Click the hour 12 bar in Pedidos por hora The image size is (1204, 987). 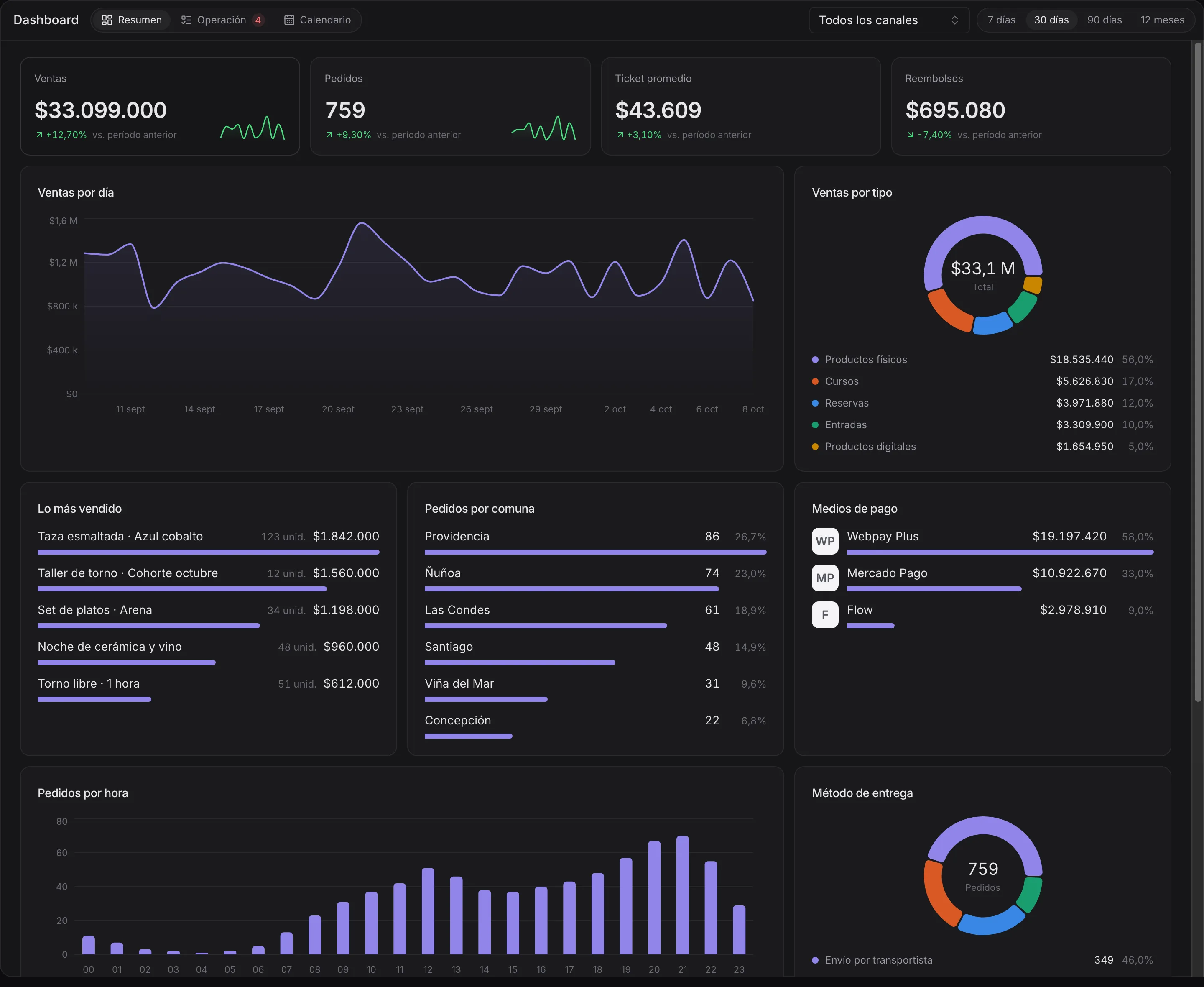[428, 911]
